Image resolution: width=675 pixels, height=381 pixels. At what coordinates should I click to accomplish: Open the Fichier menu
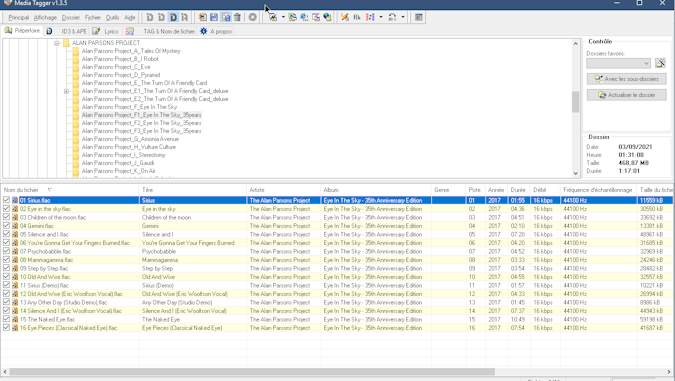pyautogui.click(x=93, y=18)
